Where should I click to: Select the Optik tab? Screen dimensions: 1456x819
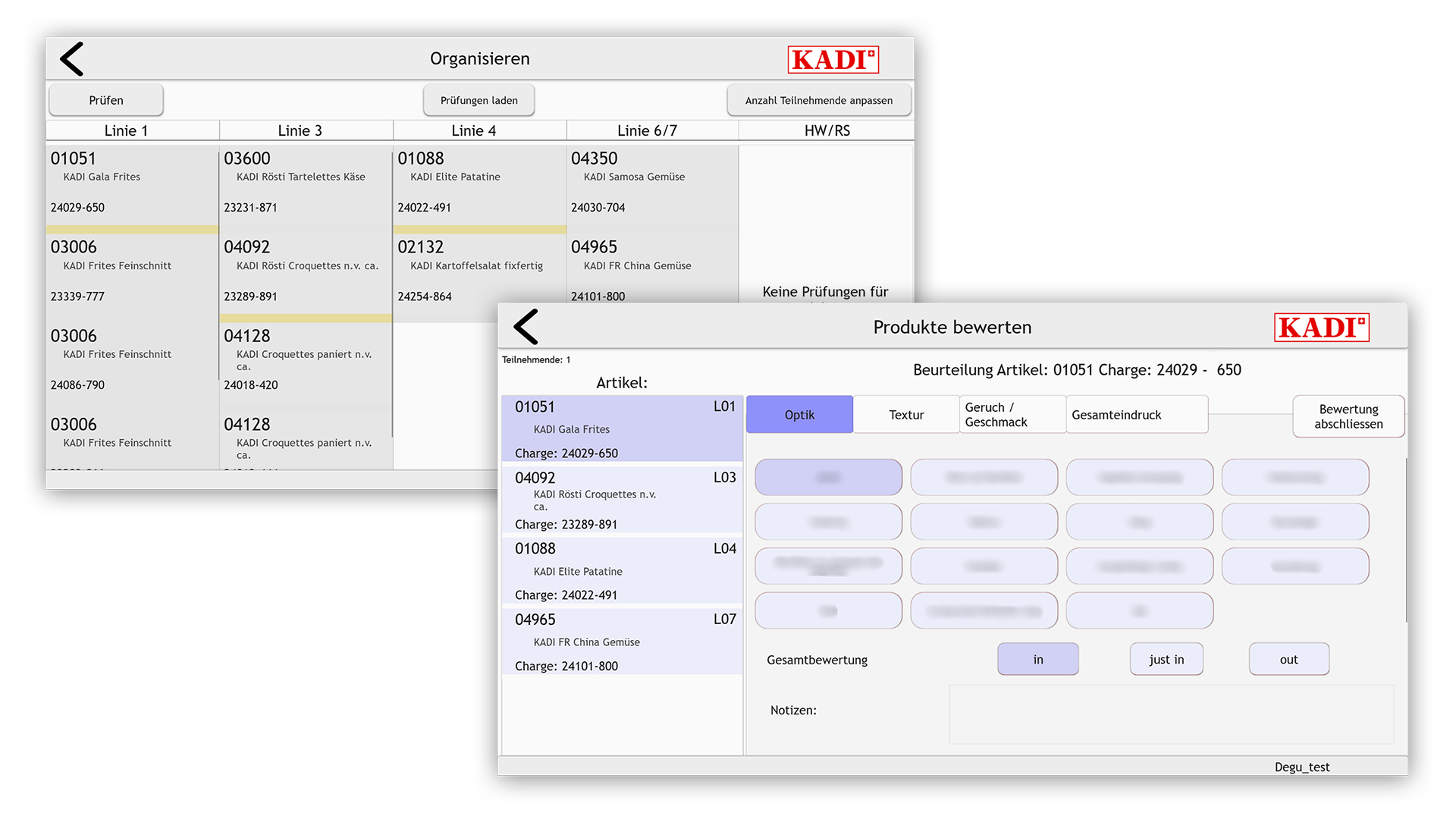pos(799,414)
